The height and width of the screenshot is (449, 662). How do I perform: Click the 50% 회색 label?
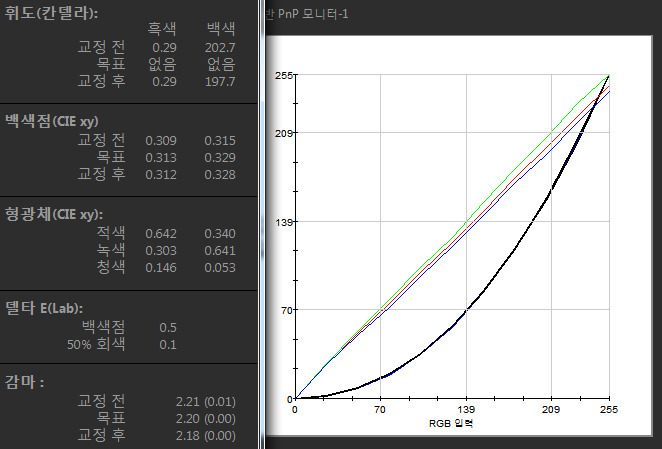96,344
